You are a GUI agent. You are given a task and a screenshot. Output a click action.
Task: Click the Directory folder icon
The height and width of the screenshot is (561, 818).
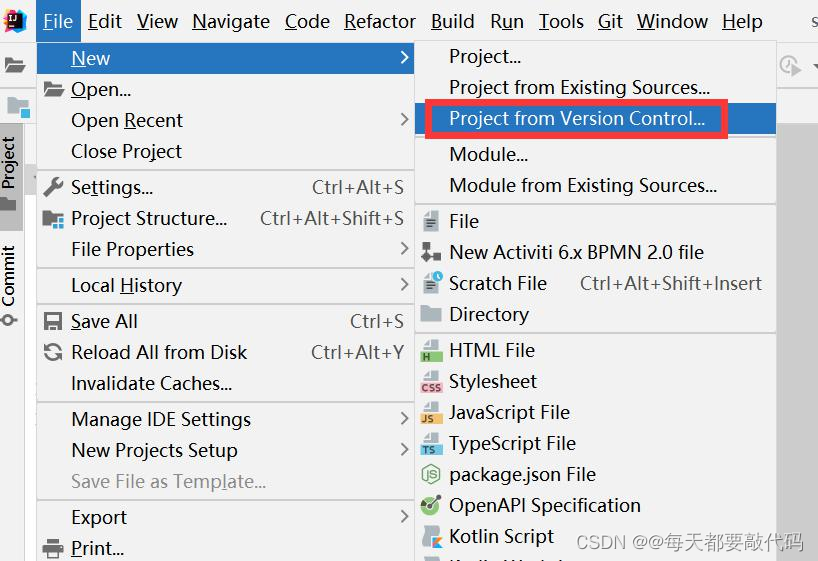[431, 314]
